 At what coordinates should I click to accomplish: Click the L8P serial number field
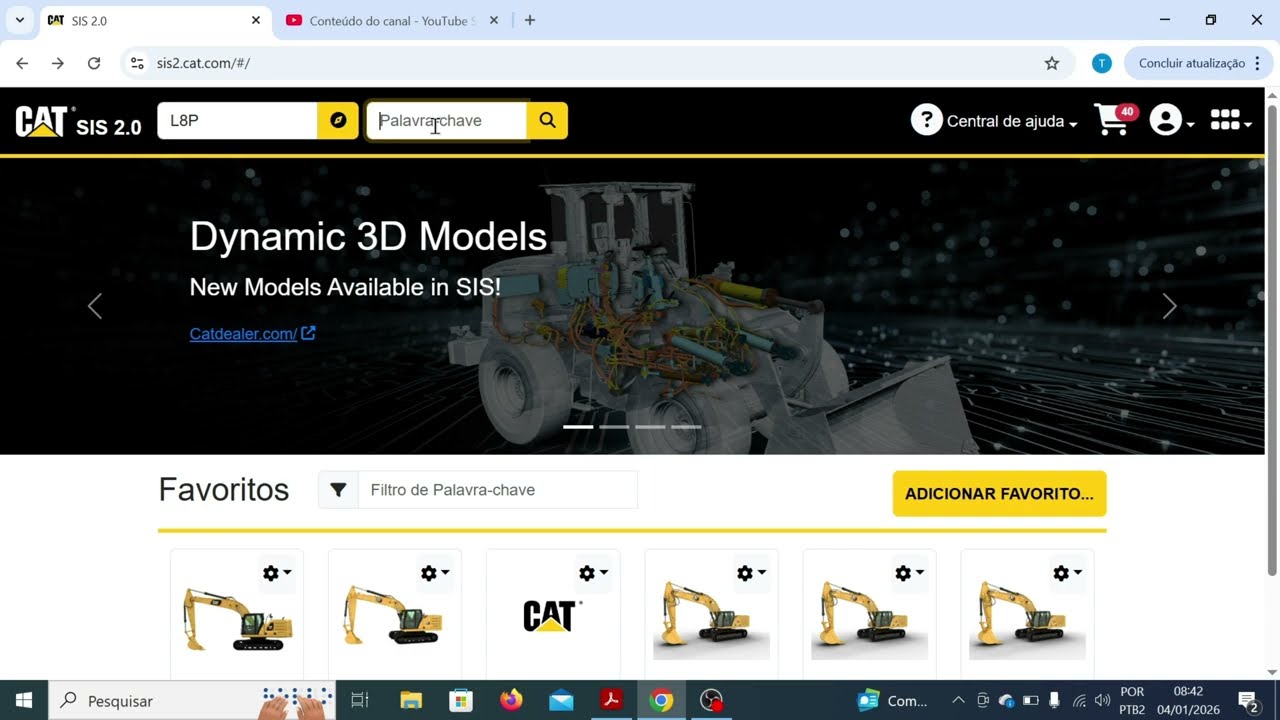pos(237,120)
